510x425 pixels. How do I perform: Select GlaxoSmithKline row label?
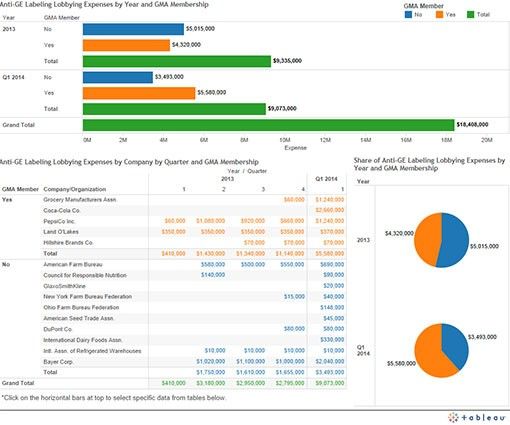64,286
